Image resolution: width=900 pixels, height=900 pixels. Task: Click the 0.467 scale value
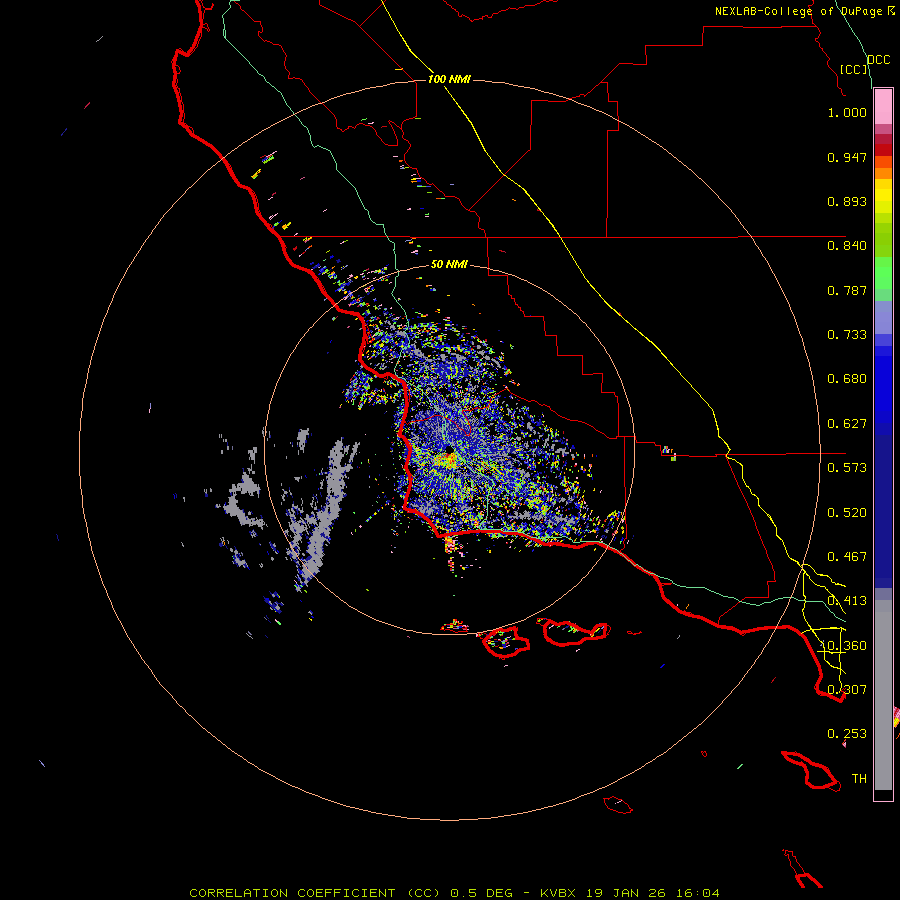coord(847,557)
